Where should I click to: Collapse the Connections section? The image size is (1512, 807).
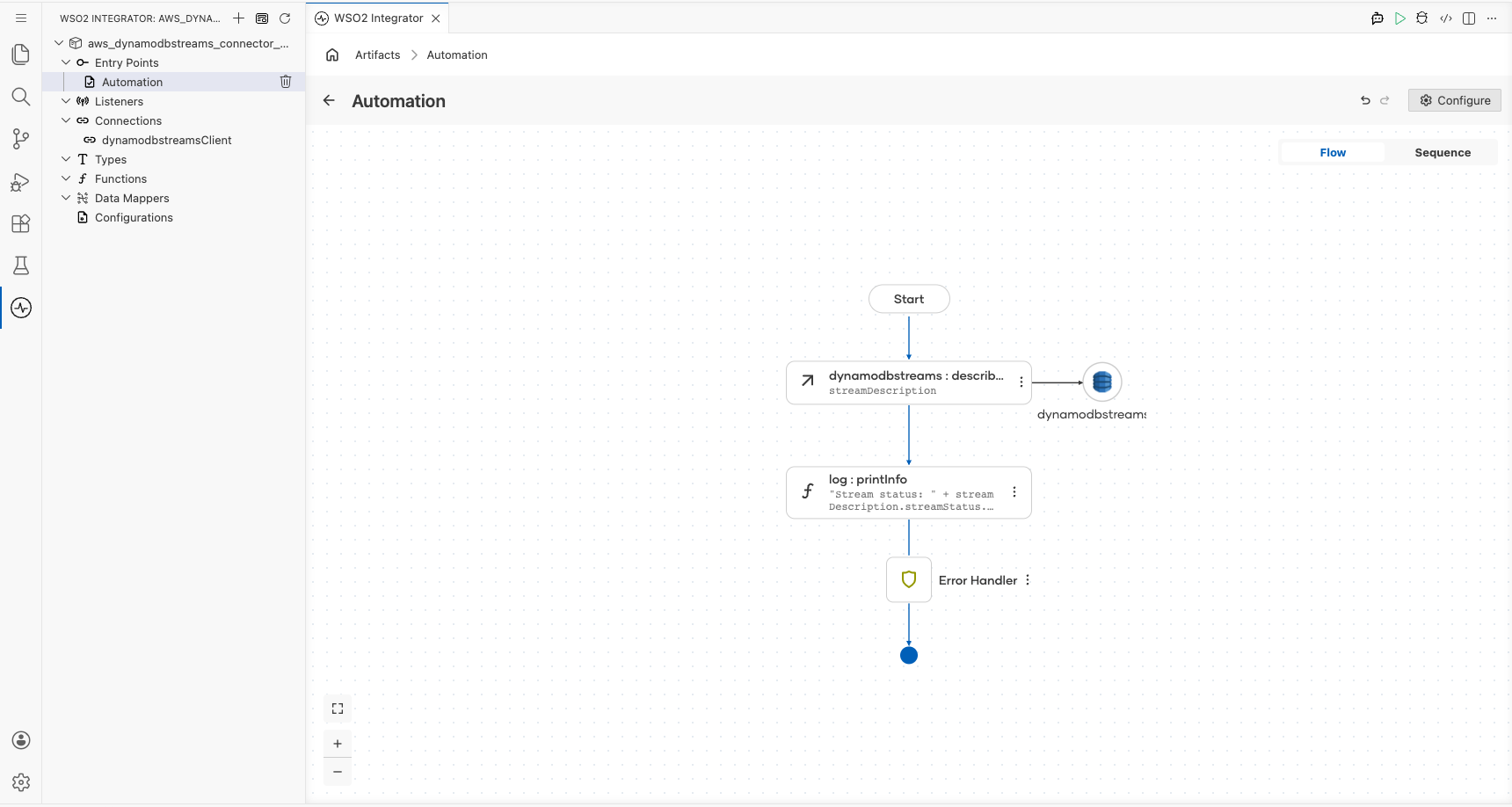pyautogui.click(x=66, y=120)
